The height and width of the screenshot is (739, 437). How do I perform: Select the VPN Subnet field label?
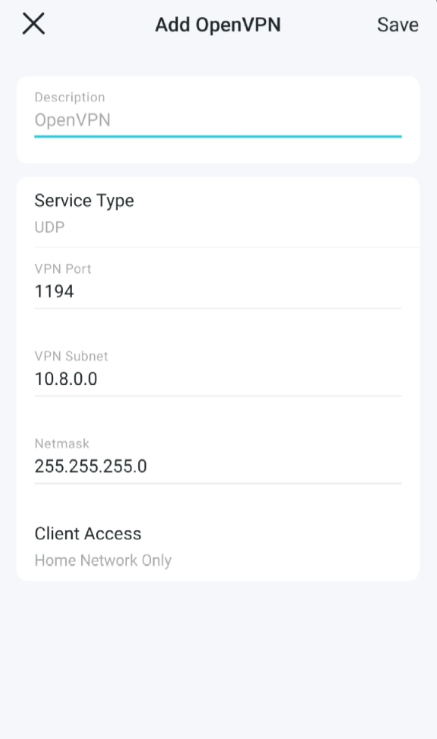[x=71, y=356]
